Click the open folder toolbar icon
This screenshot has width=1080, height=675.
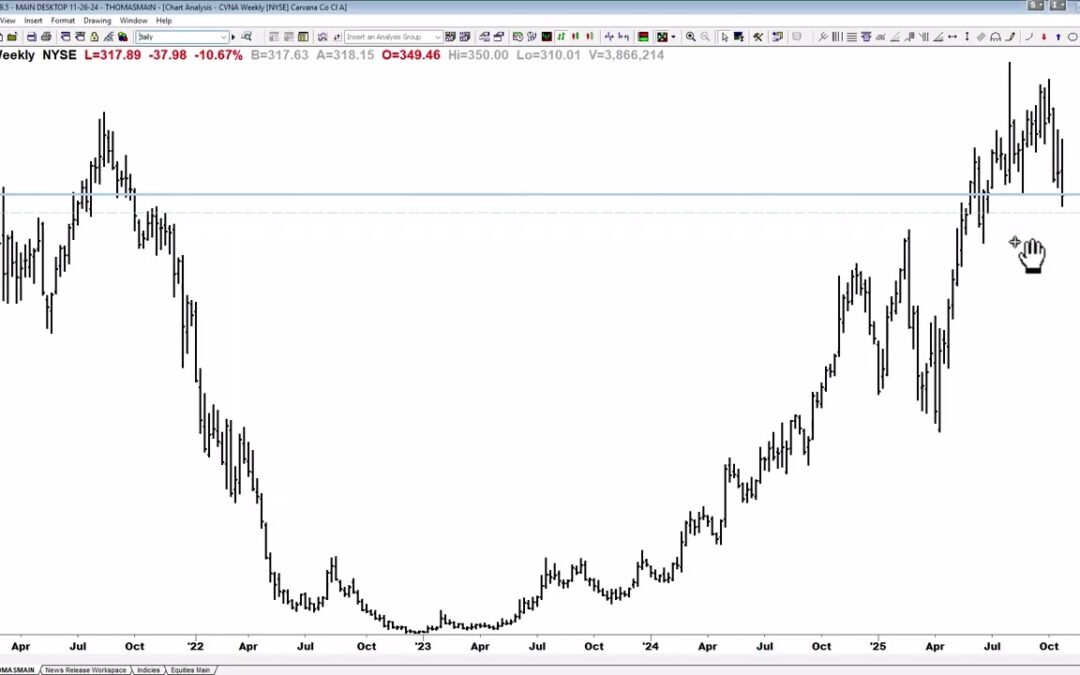tap(12, 37)
